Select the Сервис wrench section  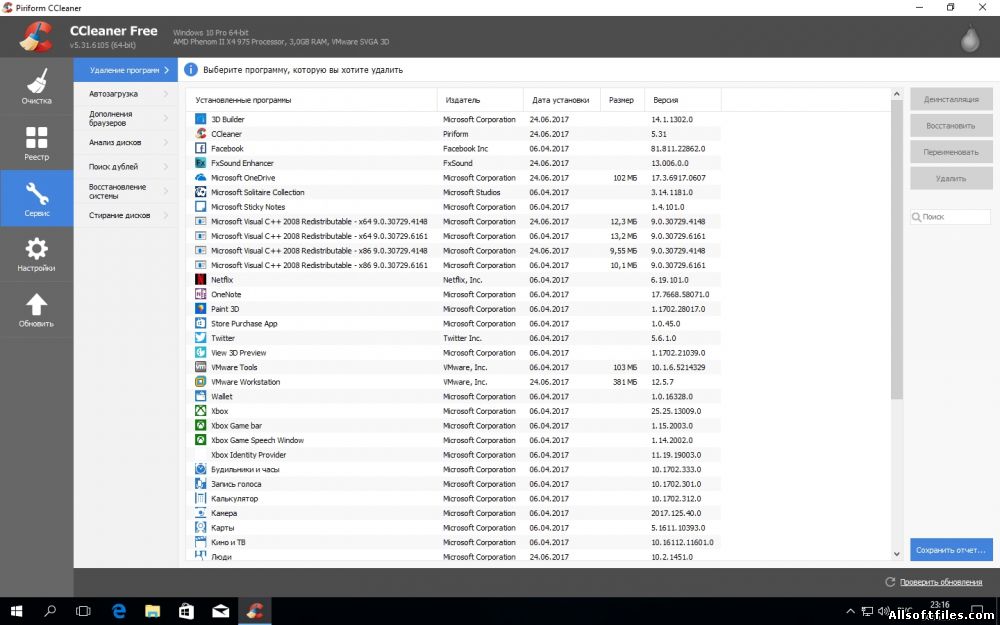coord(36,198)
